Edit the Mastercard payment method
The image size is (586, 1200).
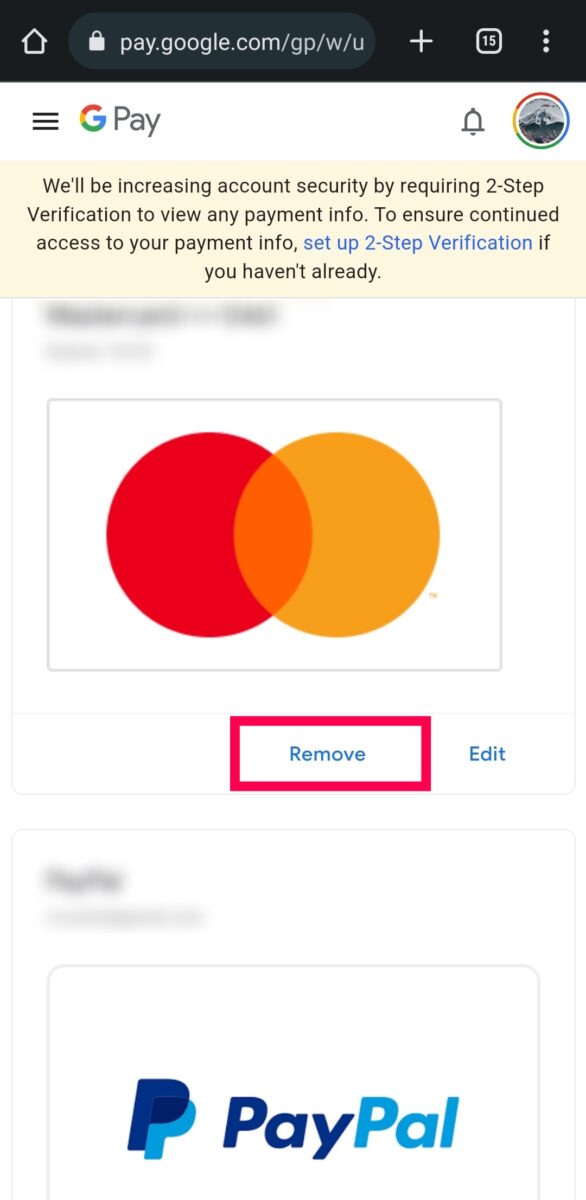click(487, 754)
